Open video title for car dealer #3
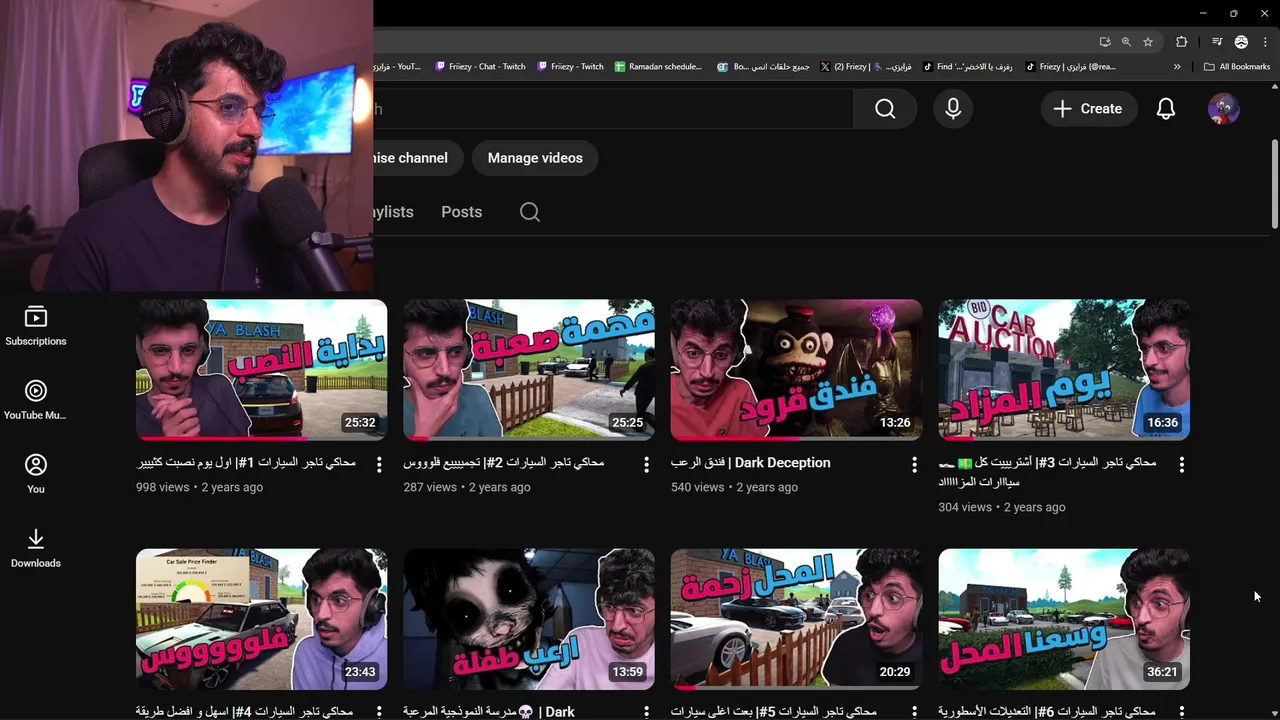 pos(1047,472)
